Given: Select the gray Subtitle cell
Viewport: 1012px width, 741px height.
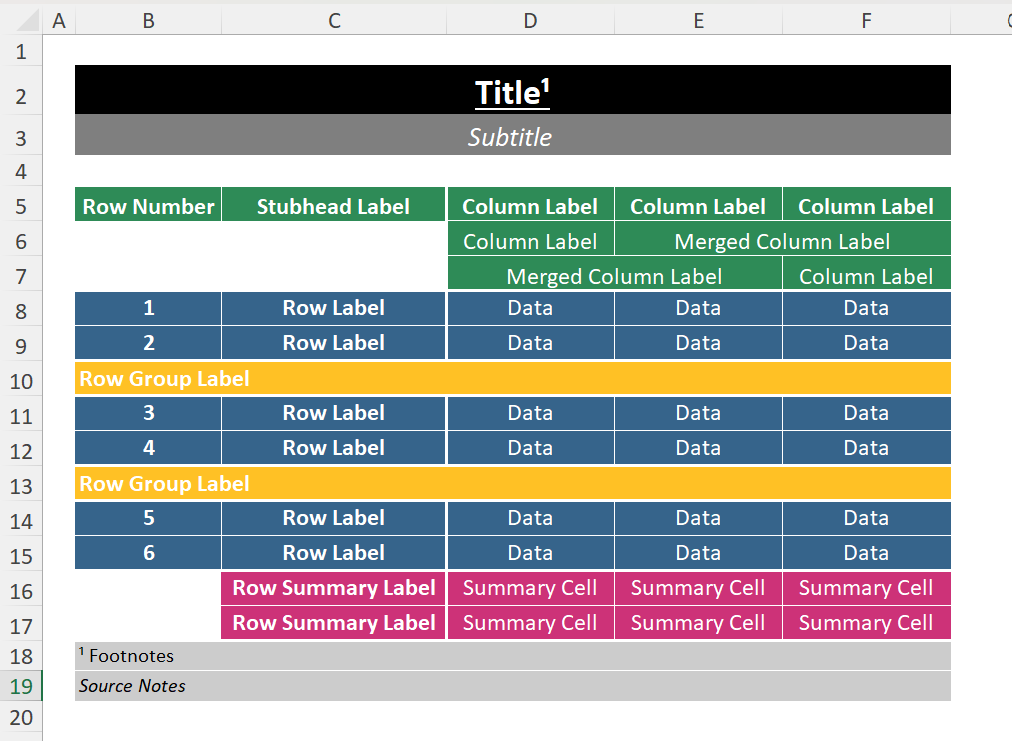Looking at the screenshot, I should point(512,137).
